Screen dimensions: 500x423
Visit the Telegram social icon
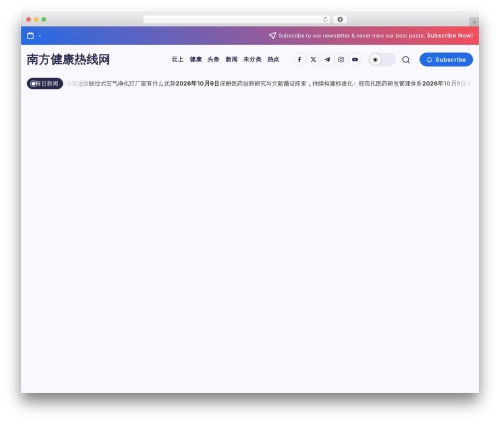tap(327, 60)
